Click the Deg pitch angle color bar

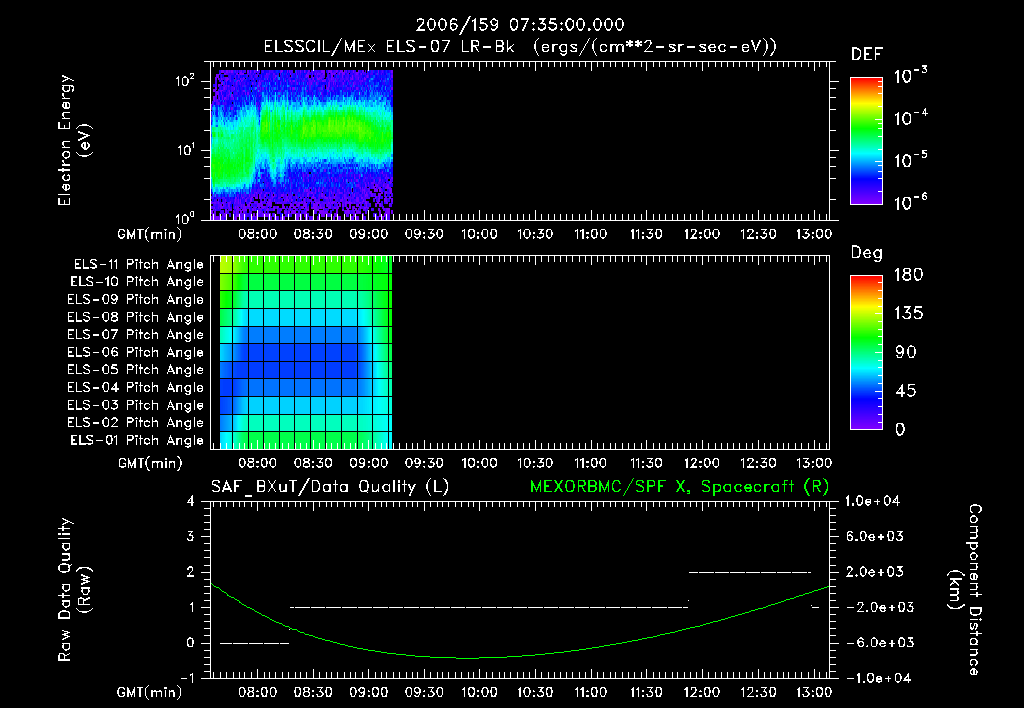coord(866,352)
